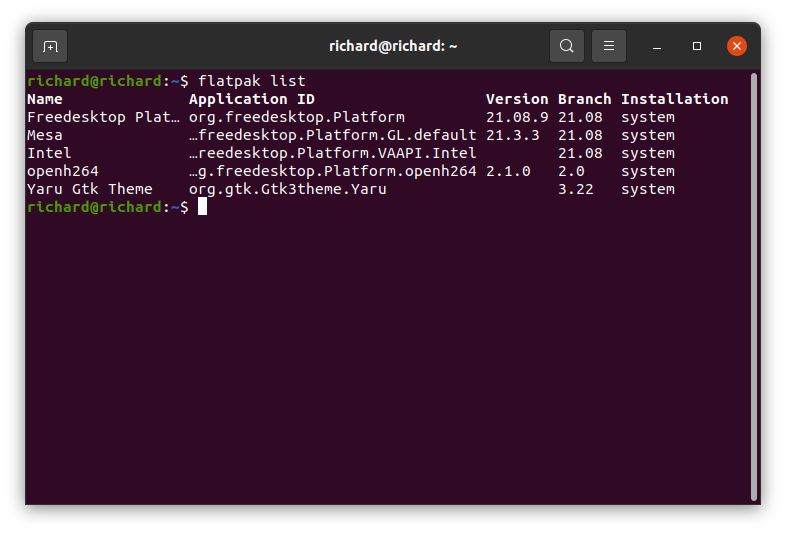Click the active prompt cursor block
Image resolution: width=786 pixels, height=533 pixels.
click(202, 207)
